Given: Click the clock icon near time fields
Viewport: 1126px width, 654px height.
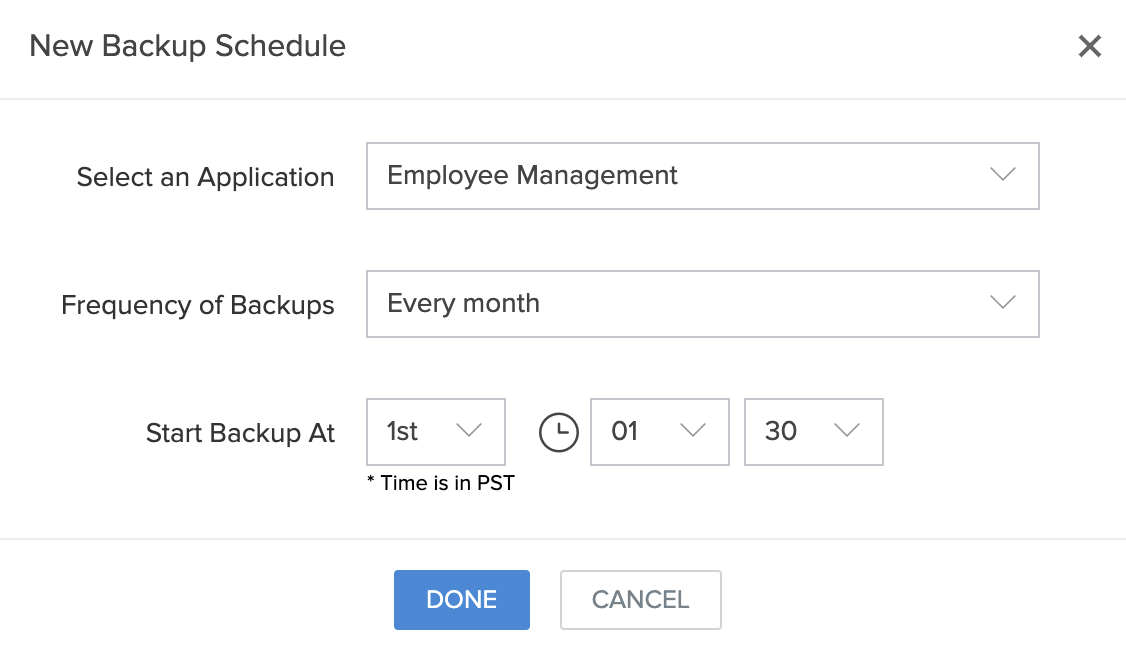Looking at the screenshot, I should tap(559, 432).
